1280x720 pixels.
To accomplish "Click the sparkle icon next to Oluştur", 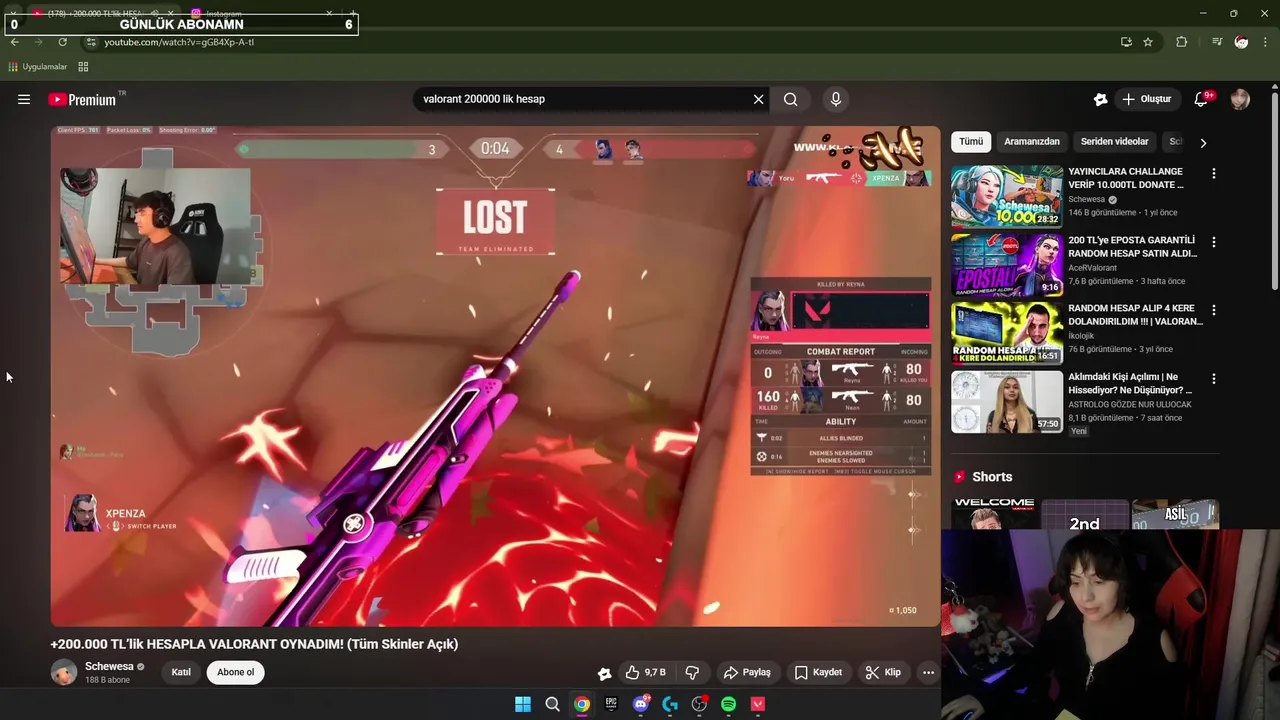I will click(1101, 99).
